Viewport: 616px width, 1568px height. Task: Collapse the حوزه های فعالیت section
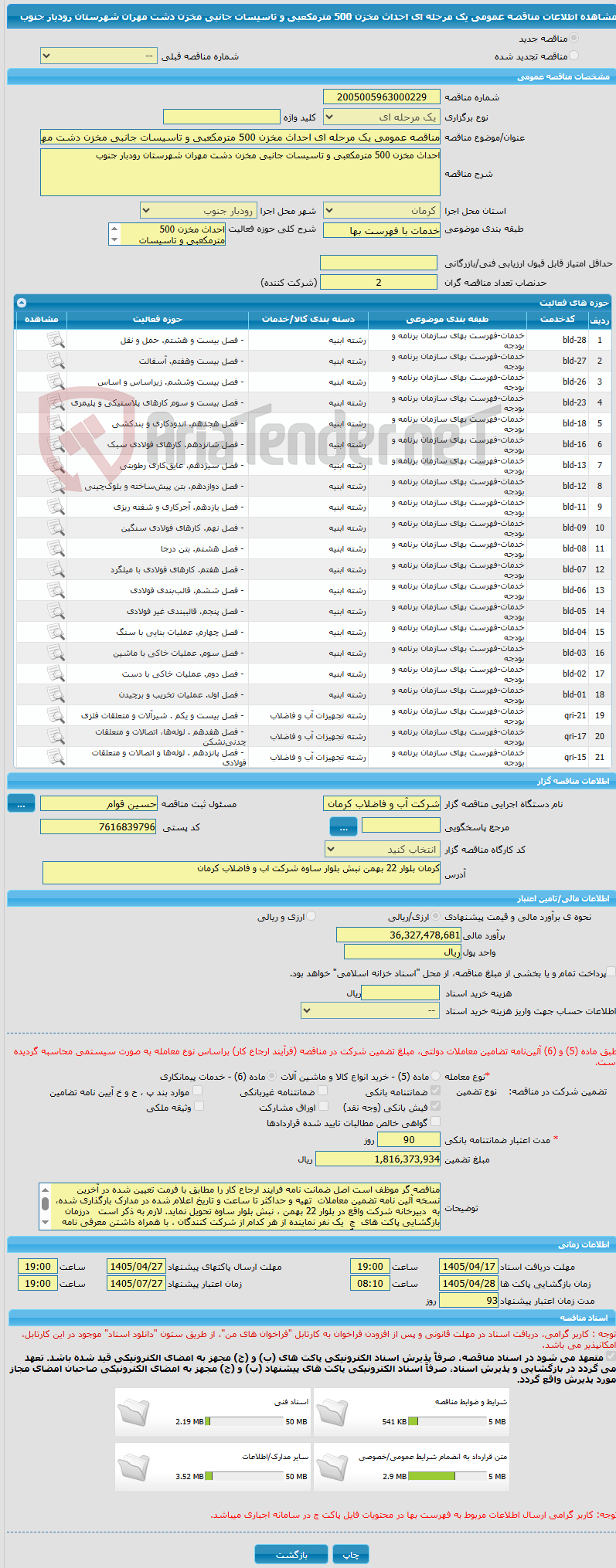[22, 303]
